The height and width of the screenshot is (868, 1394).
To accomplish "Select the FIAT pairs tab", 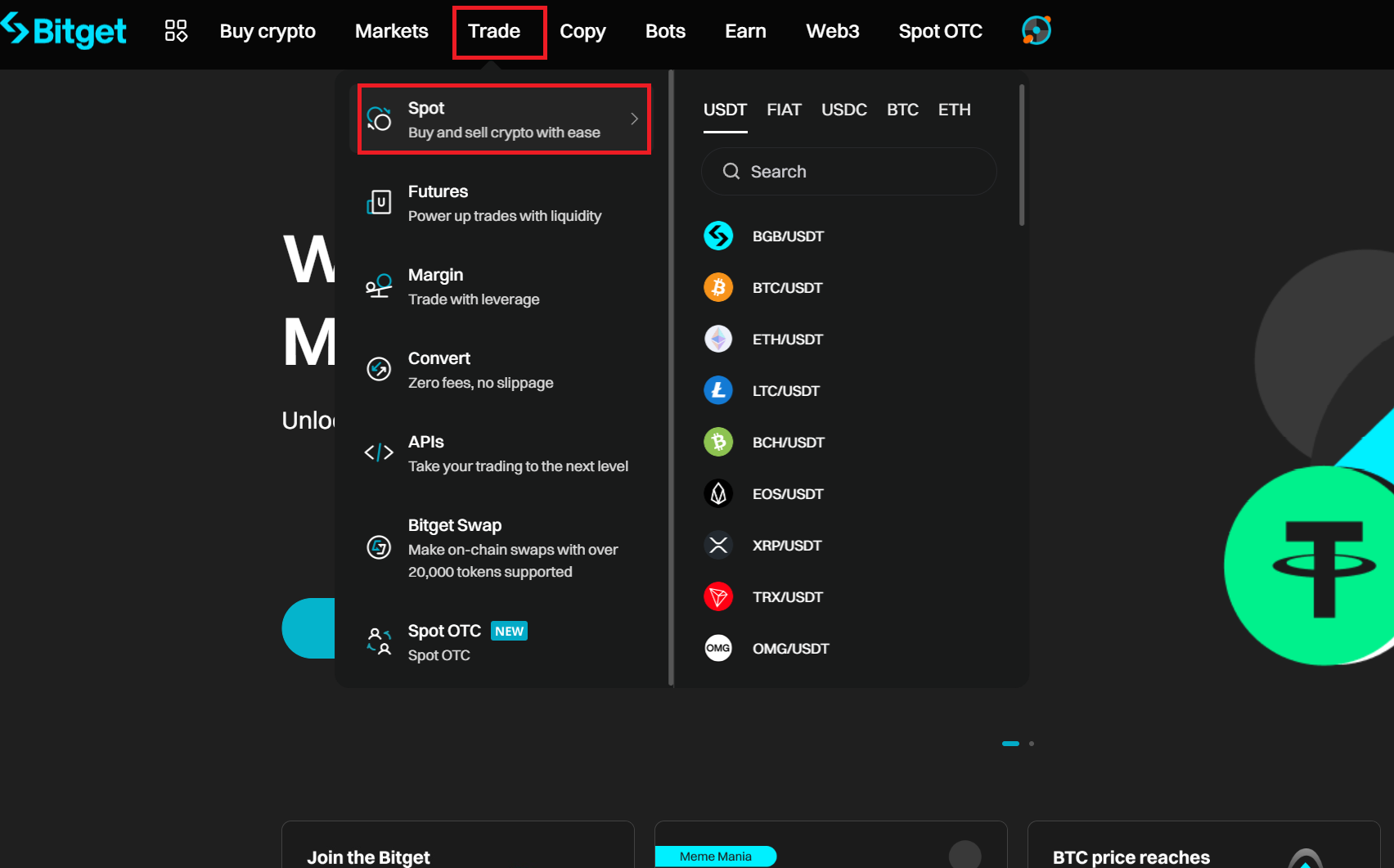I will pos(784,110).
